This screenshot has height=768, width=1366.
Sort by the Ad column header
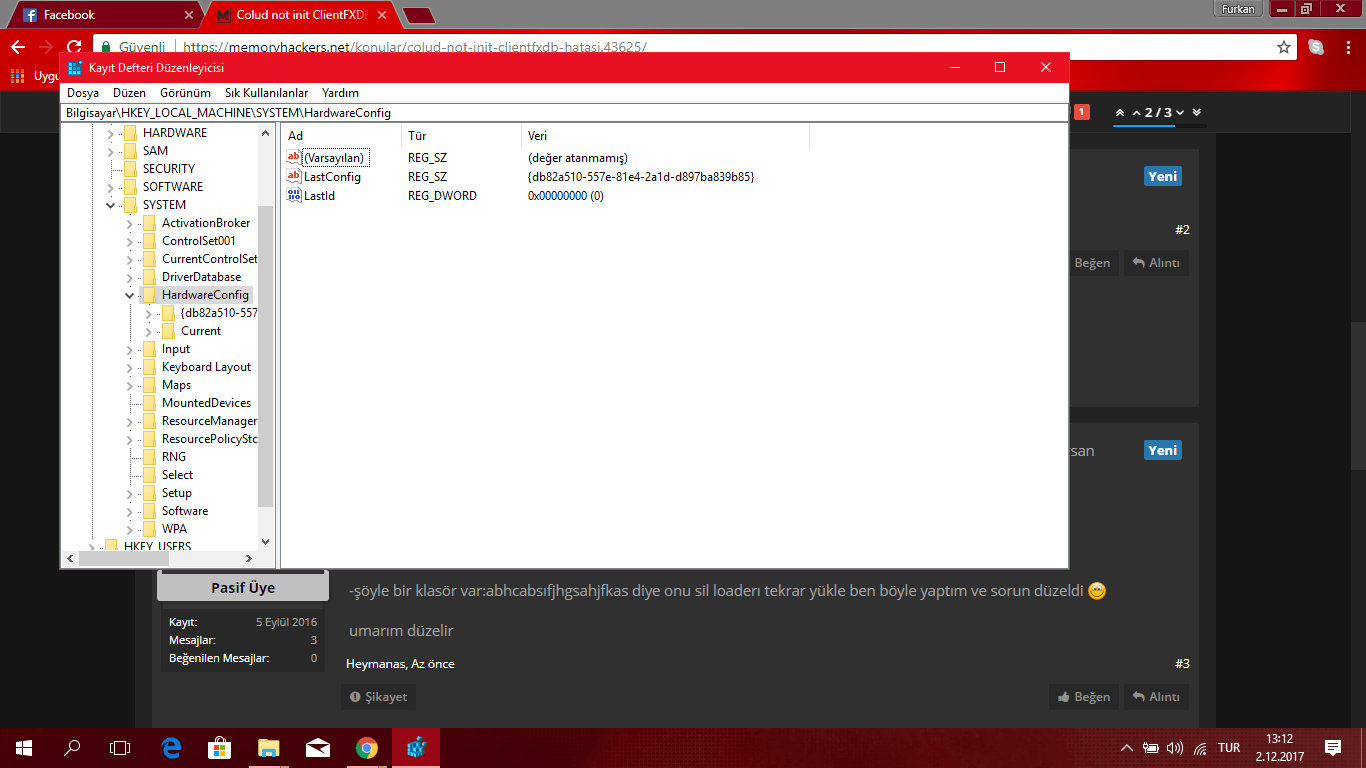(341, 136)
